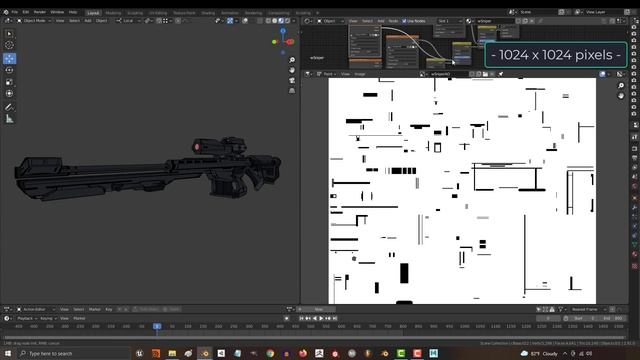640x360 pixels.
Task: Activate the Scale tool
Action: 9,82
